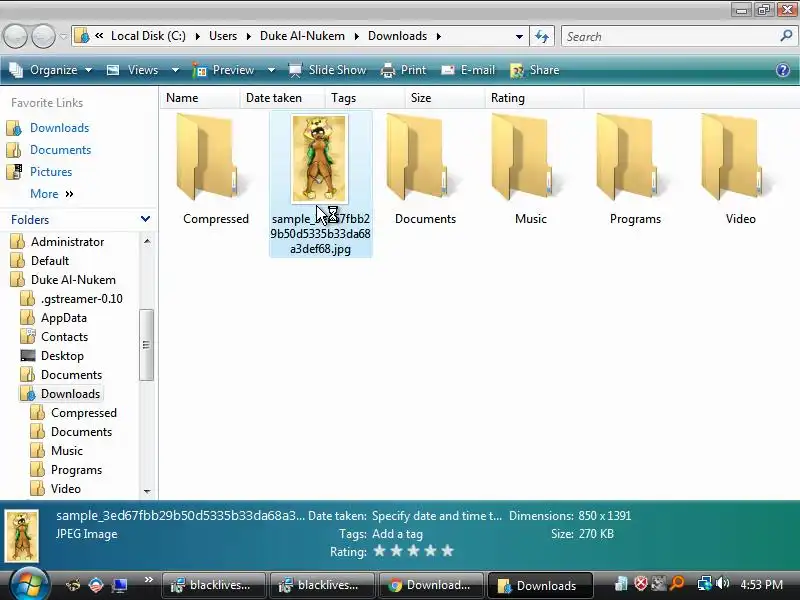Select Contacts in folder tree
The height and width of the screenshot is (600, 800).
tap(64, 337)
